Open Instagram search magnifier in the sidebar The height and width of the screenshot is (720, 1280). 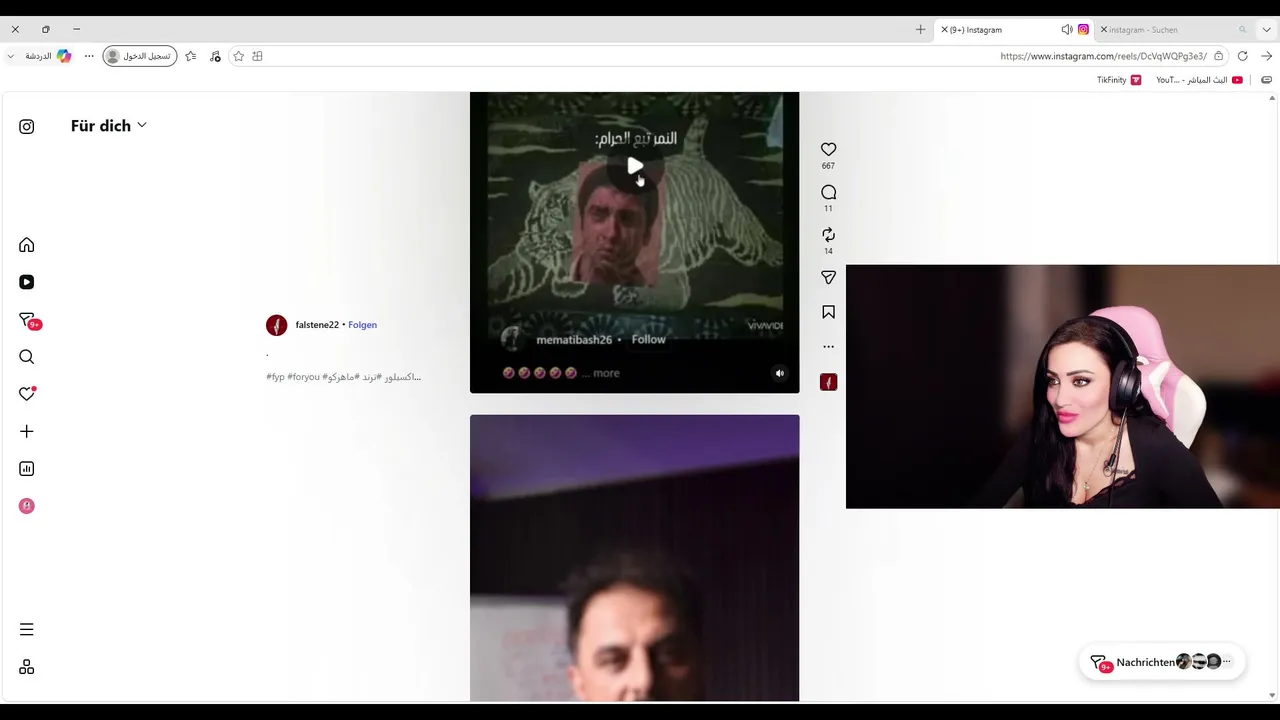[27, 357]
